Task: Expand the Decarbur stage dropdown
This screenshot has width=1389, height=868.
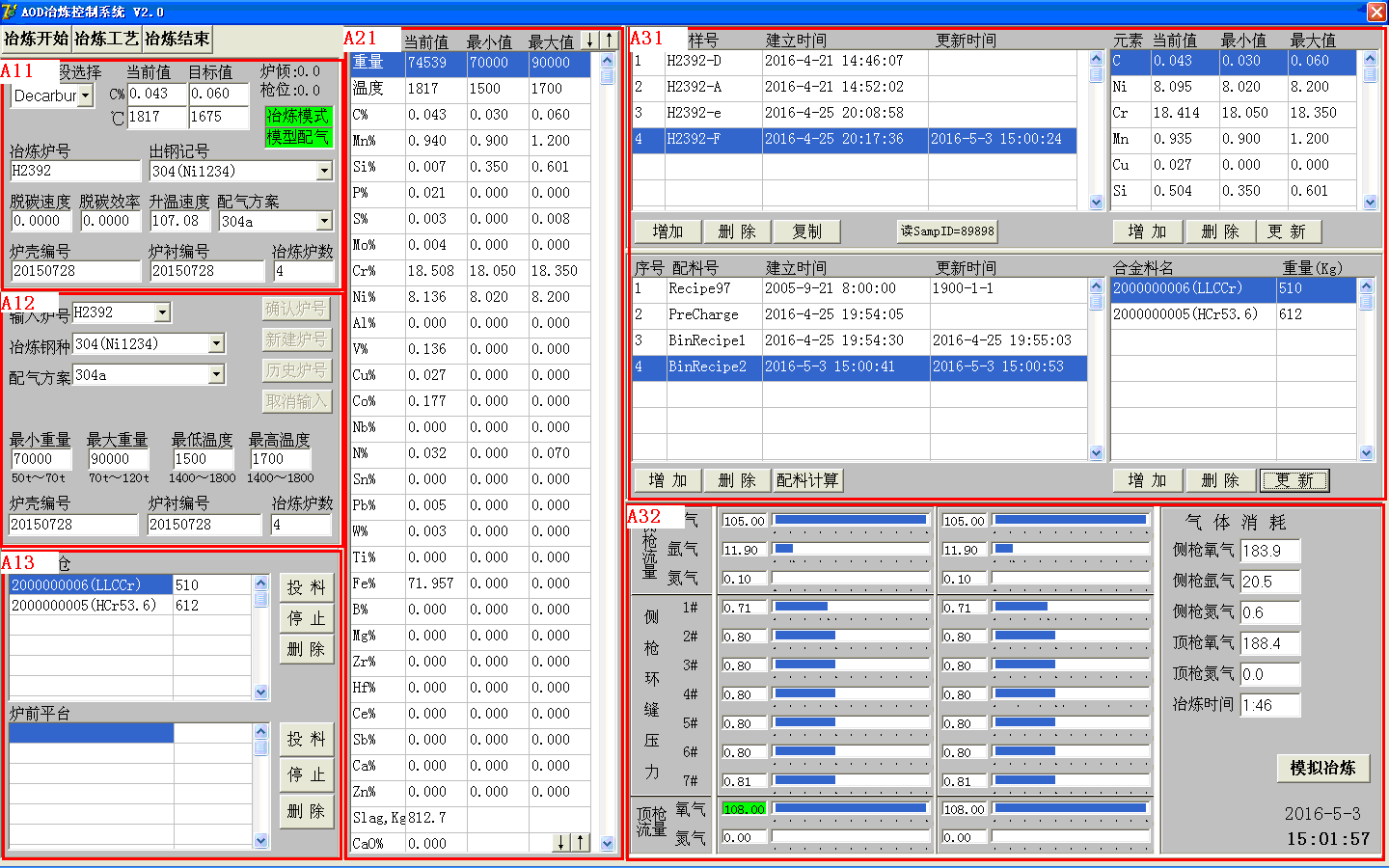Action: (86, 95)
